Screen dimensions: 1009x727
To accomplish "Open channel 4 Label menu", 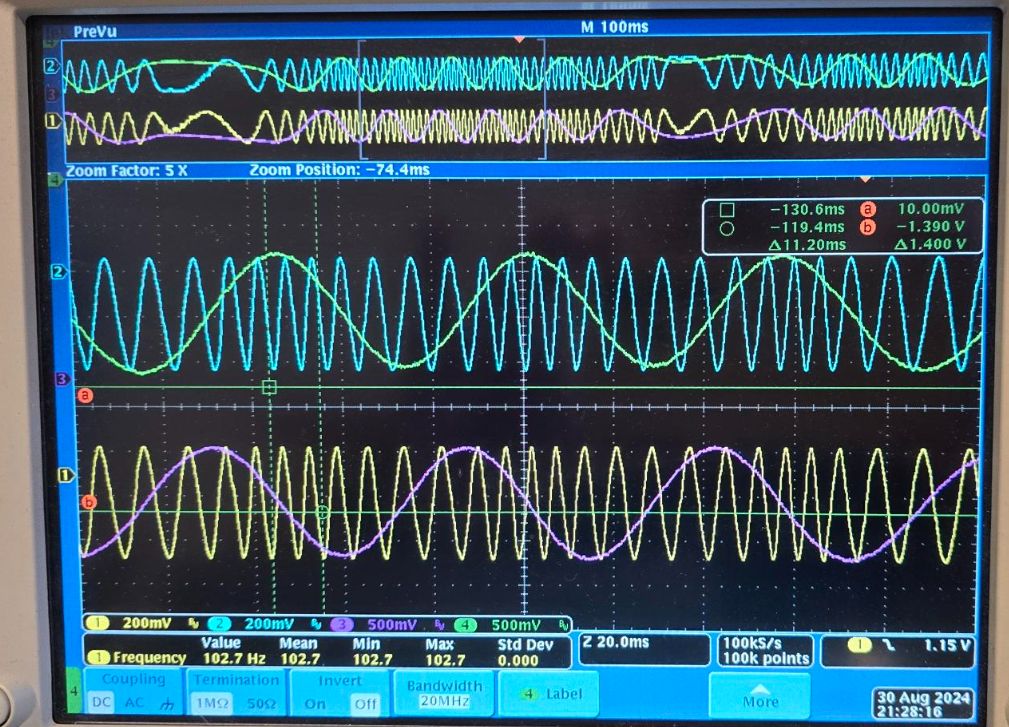I will click(x=550, y=693).
